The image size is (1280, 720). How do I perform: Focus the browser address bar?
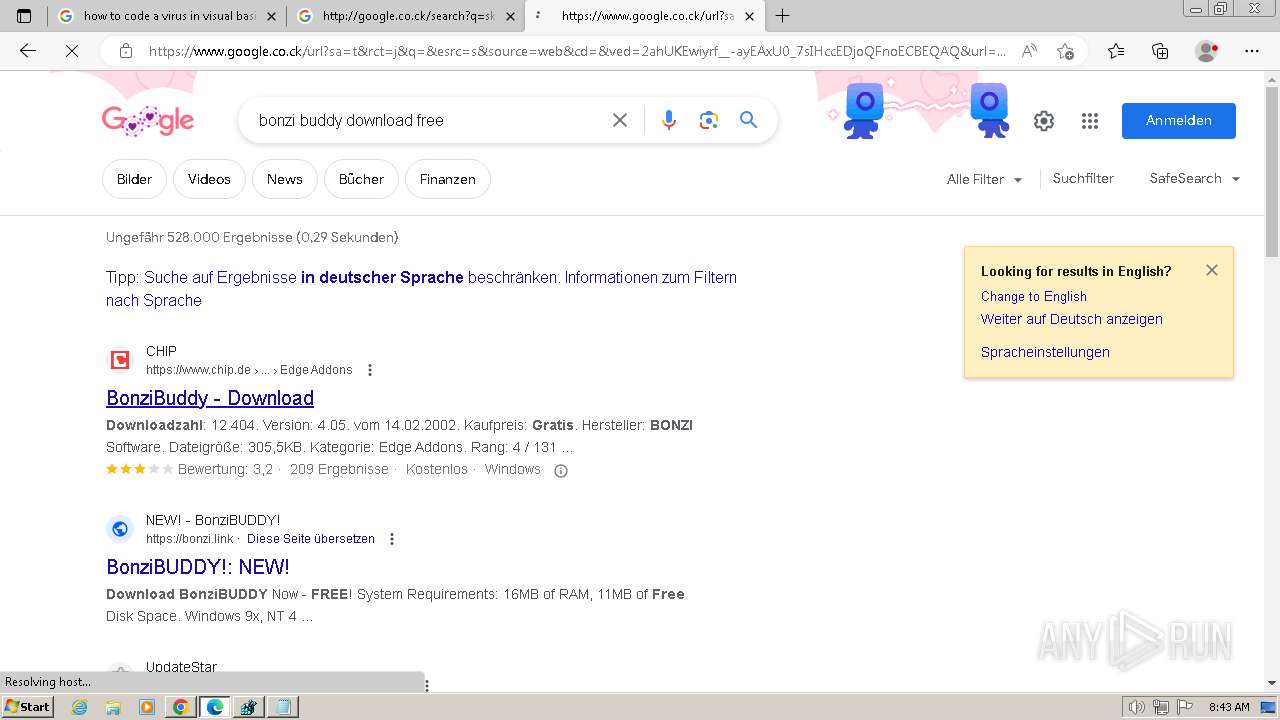(577, 51)
